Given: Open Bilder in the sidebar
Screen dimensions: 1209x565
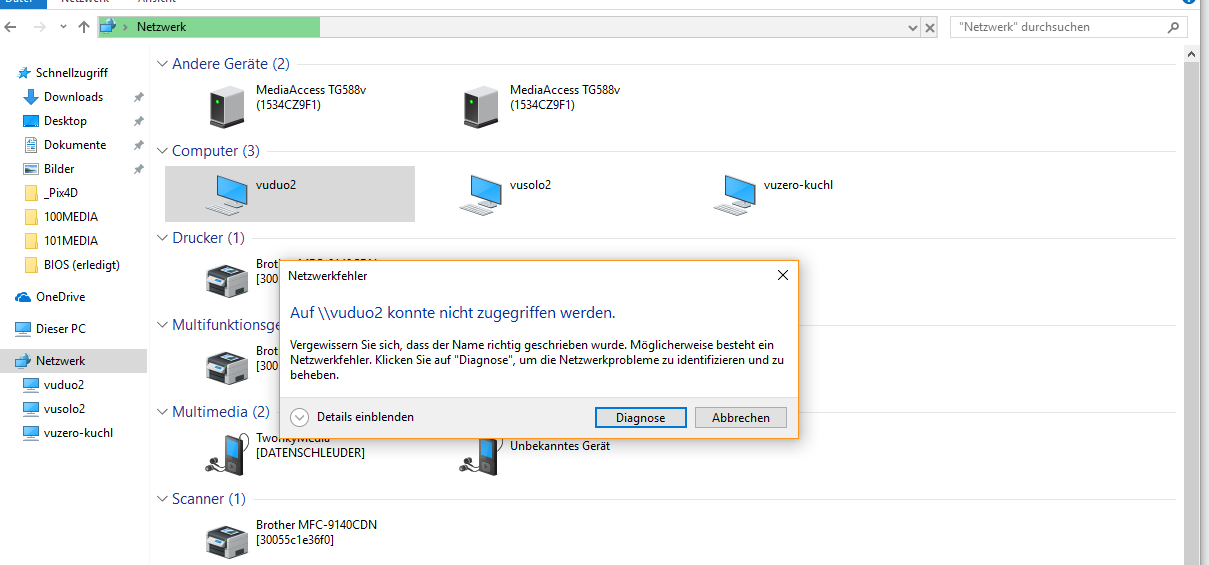Looking at the screenshot, I should click(59, 169).
